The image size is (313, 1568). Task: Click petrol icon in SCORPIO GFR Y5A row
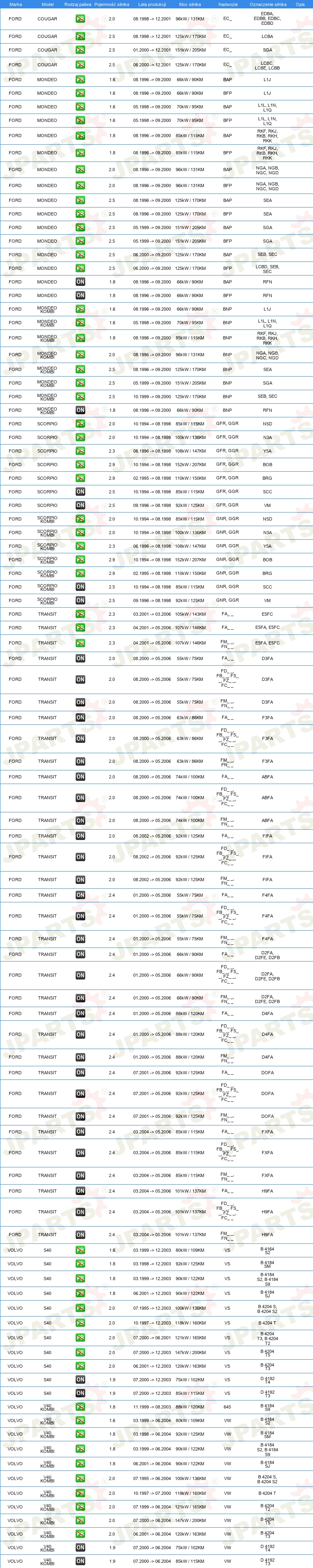click(80, 451)
